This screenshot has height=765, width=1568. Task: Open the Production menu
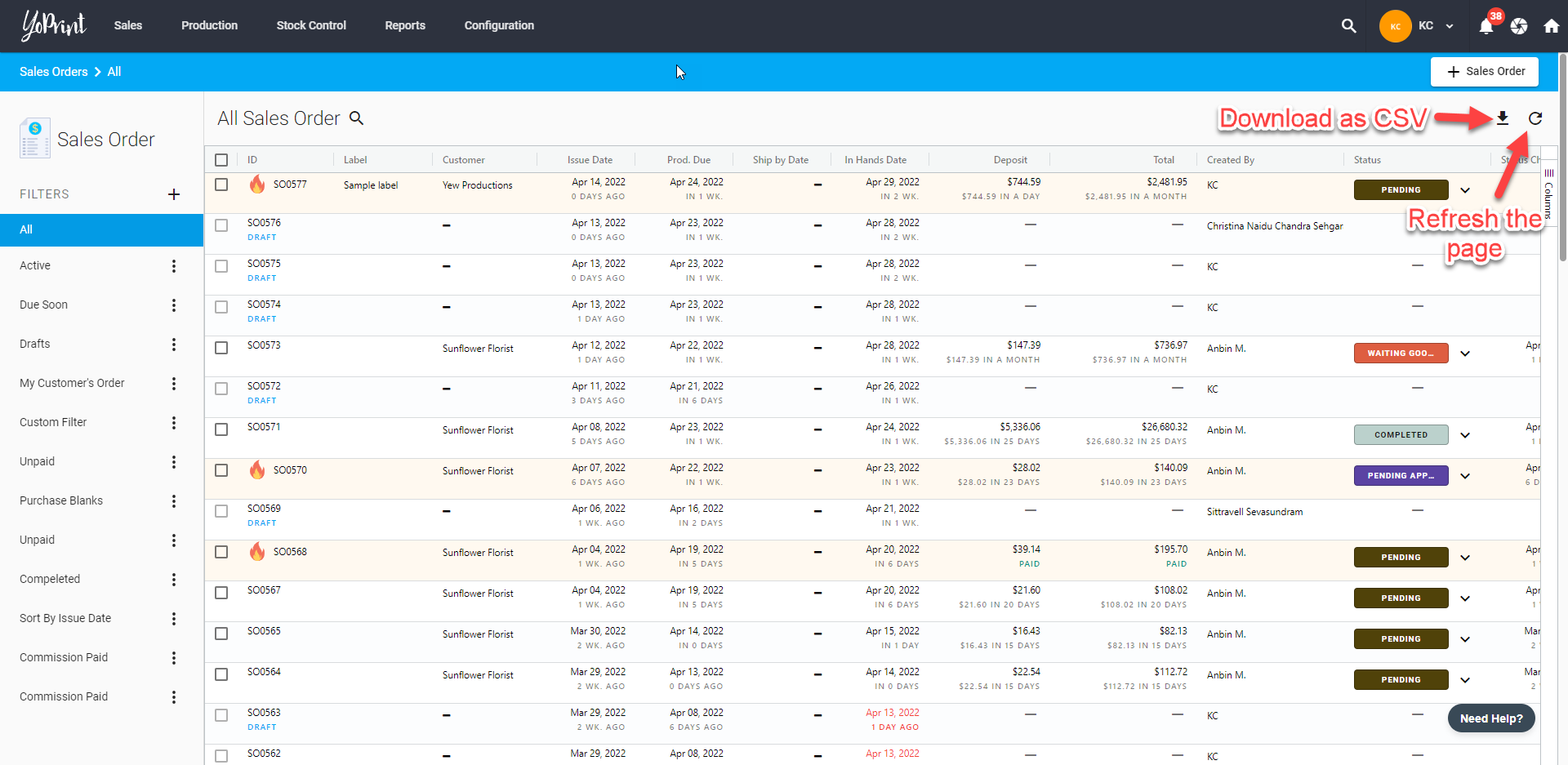[209, 25]
